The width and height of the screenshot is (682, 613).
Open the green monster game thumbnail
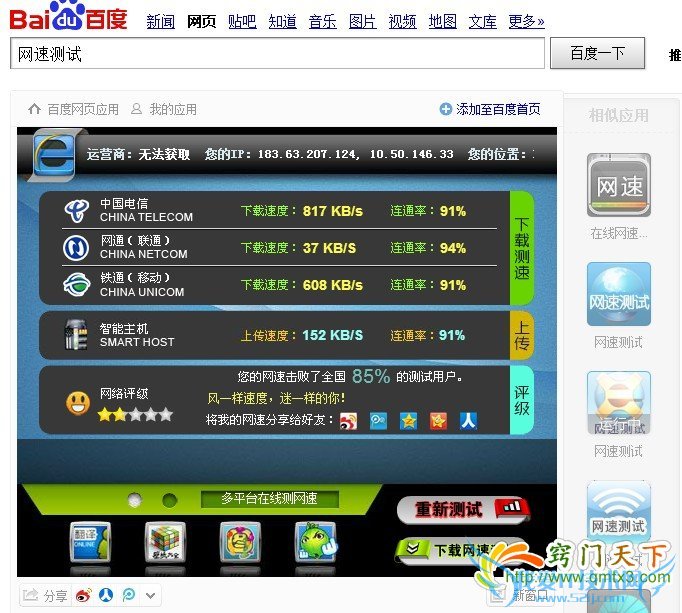[x=315, y=542]
